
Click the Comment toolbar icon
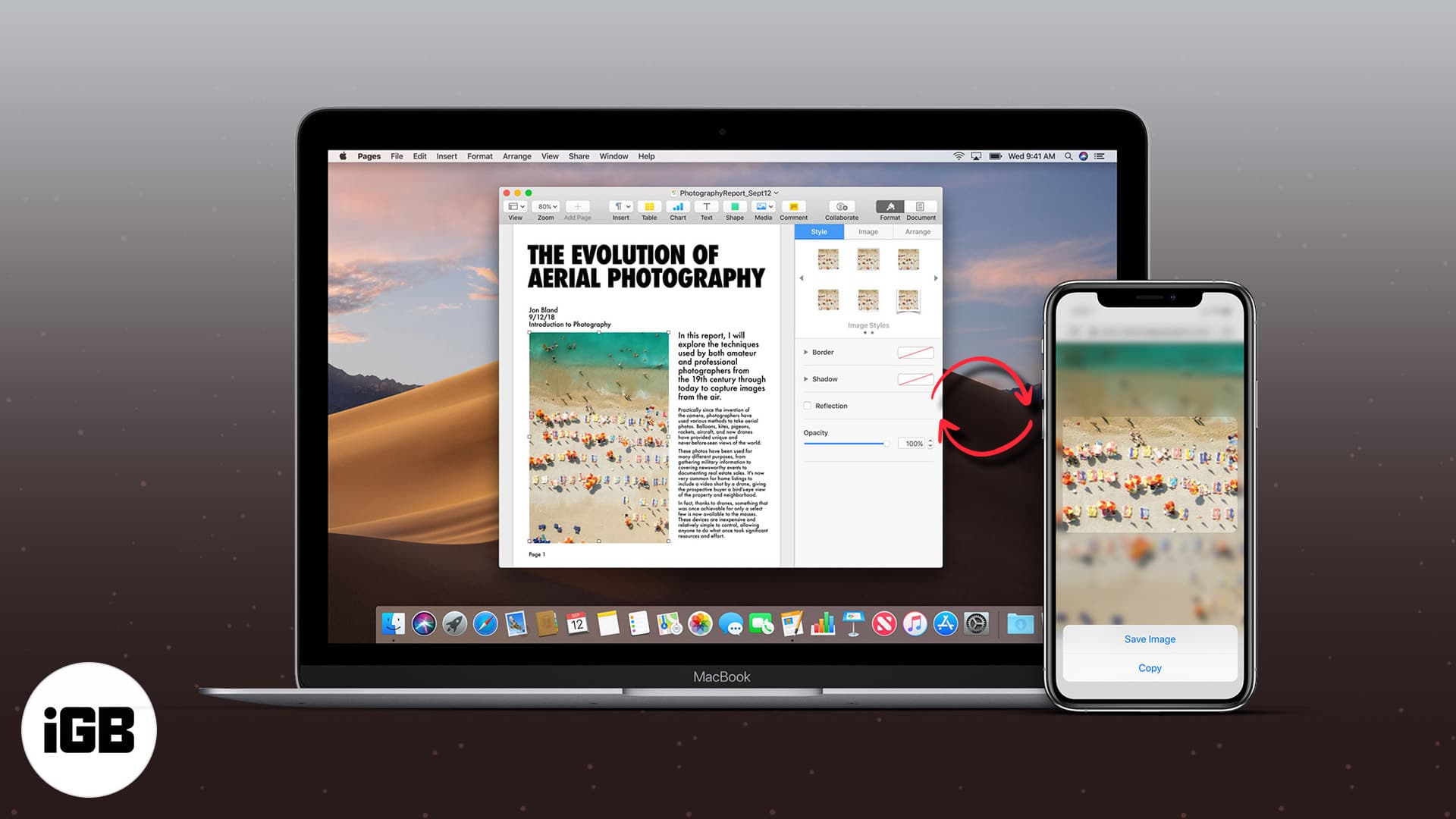(793, 206)
